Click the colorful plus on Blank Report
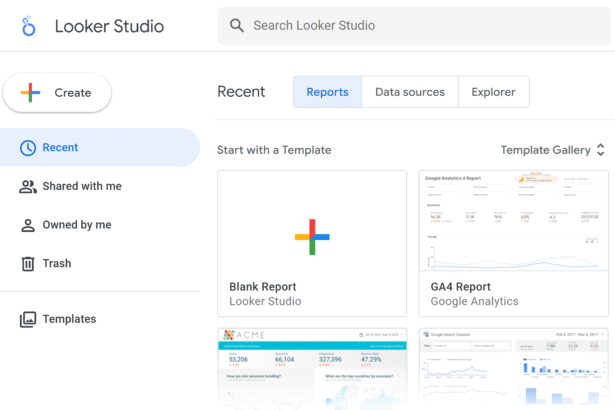 click(312, 237)
